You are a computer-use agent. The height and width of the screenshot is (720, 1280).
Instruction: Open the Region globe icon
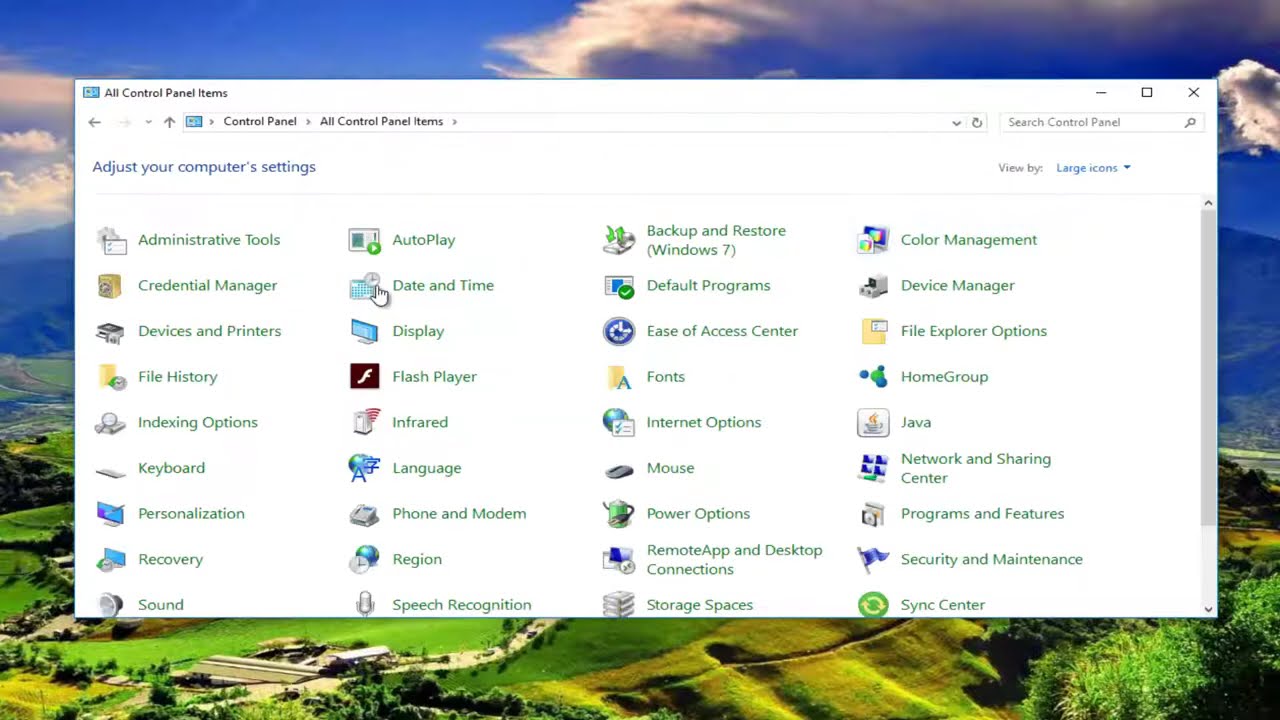tap(365, 559)
